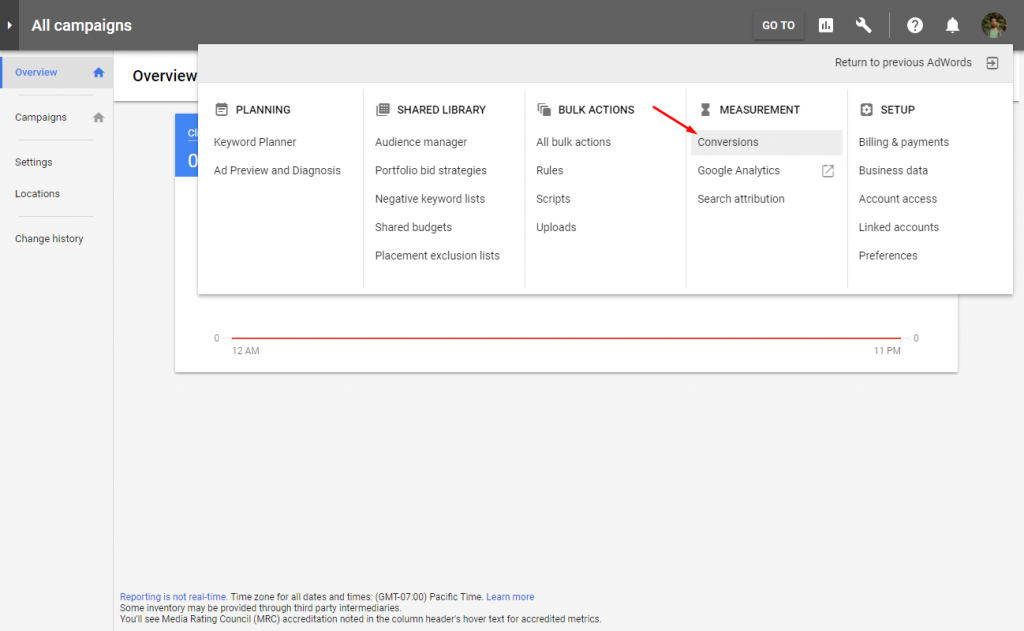
Task: Click the Tools wrench icon
Action: [863, 25]
